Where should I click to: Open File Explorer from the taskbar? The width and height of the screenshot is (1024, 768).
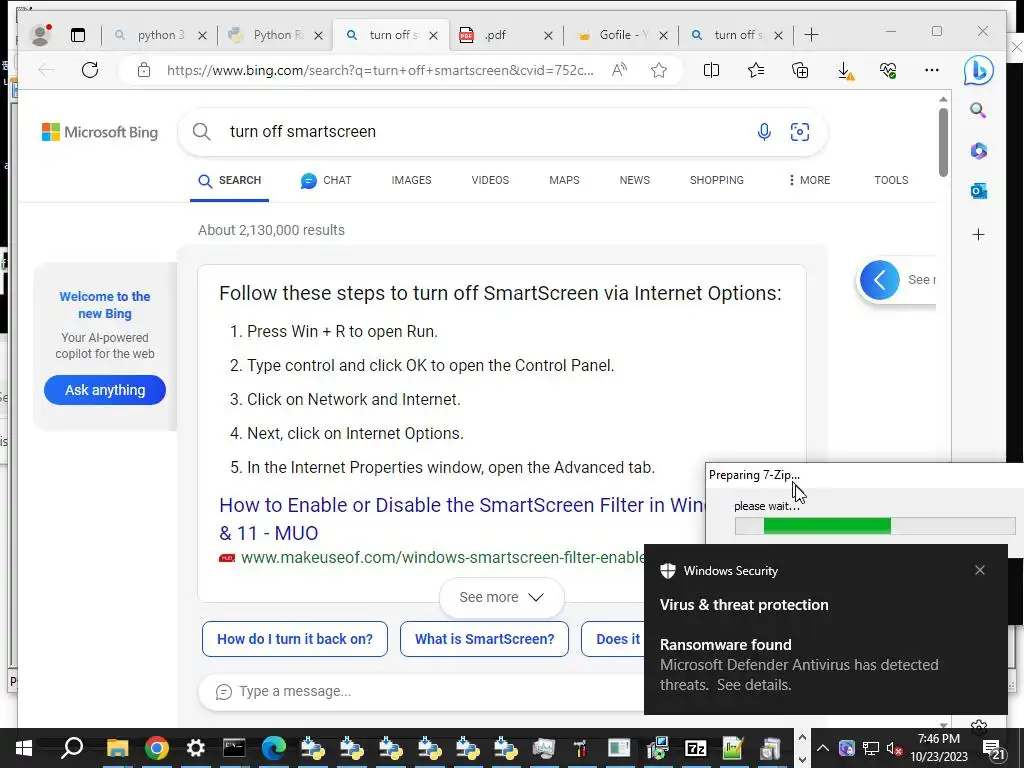(x=118, y=748)
